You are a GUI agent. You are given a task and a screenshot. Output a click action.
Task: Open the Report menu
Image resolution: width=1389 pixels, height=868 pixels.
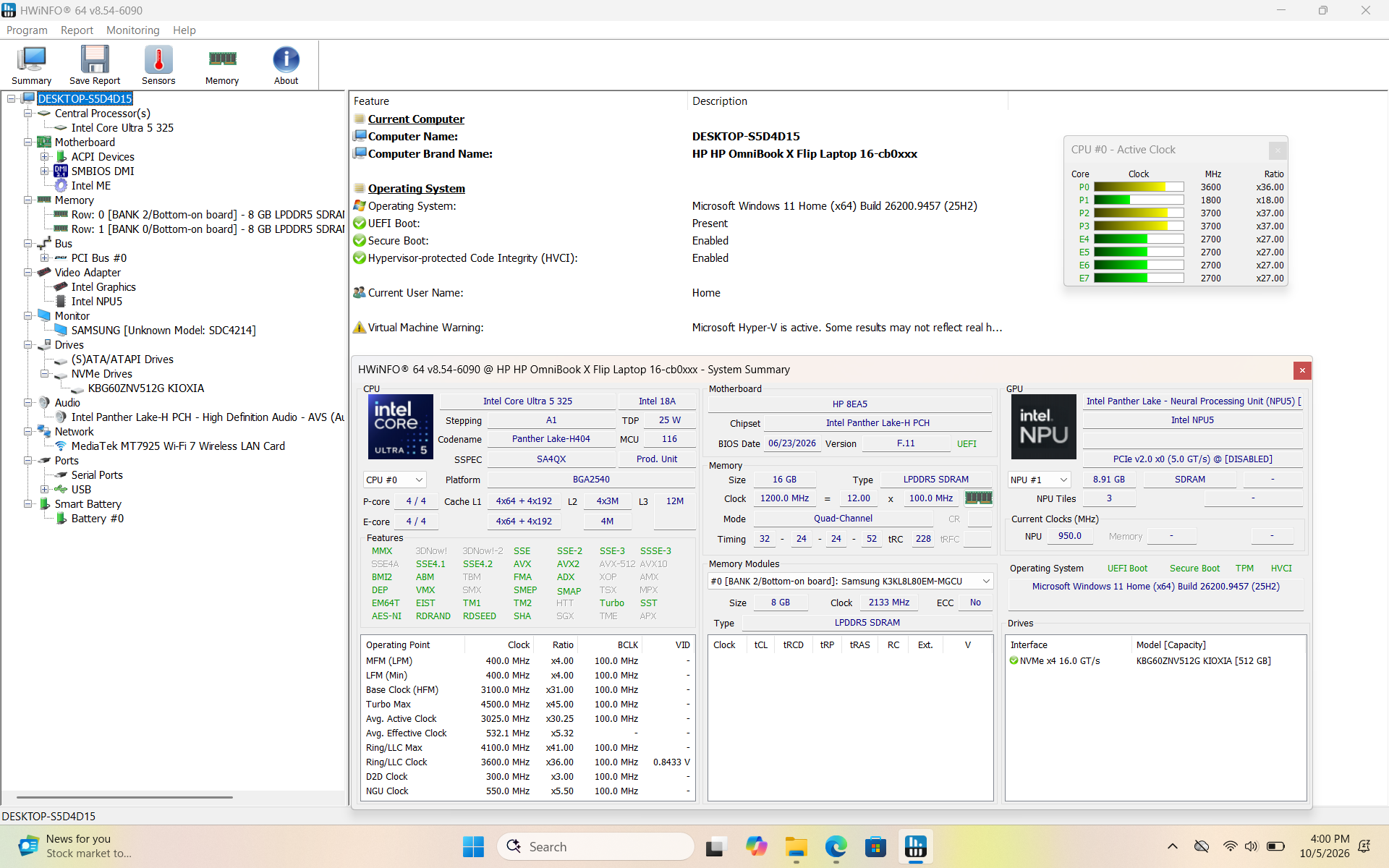pyautogui.click(x=77, y=30)
